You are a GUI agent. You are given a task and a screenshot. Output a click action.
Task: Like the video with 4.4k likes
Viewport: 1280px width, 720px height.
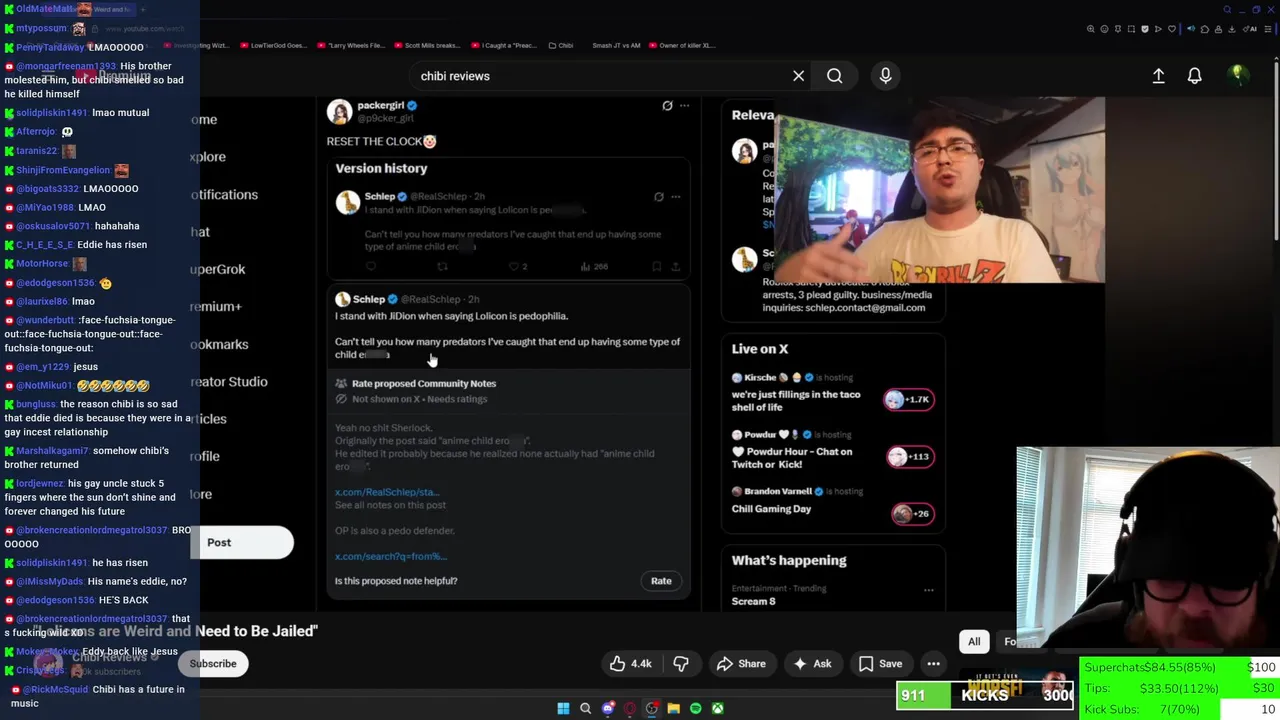point(631,664)
